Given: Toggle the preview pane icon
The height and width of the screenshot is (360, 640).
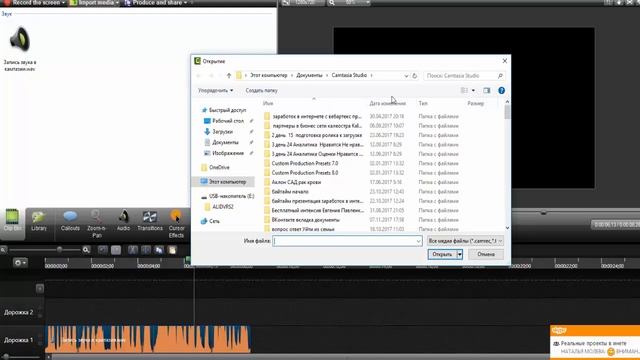Looking at the screenshot, I should [487, 90].
